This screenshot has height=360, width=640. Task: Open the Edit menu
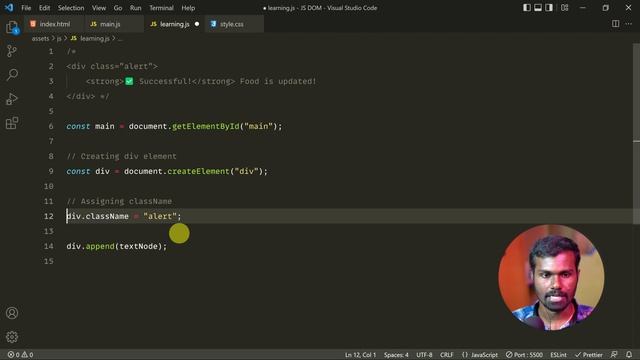point(44,8)
